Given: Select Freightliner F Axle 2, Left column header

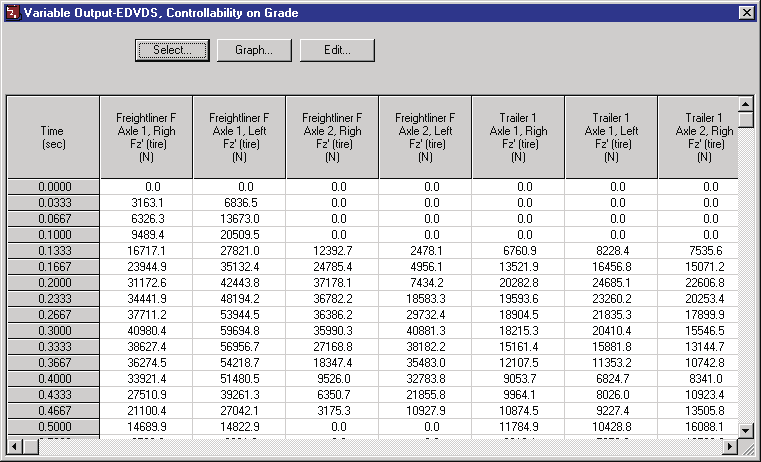Looking at the screenshot, I should [x=425, y=137].
